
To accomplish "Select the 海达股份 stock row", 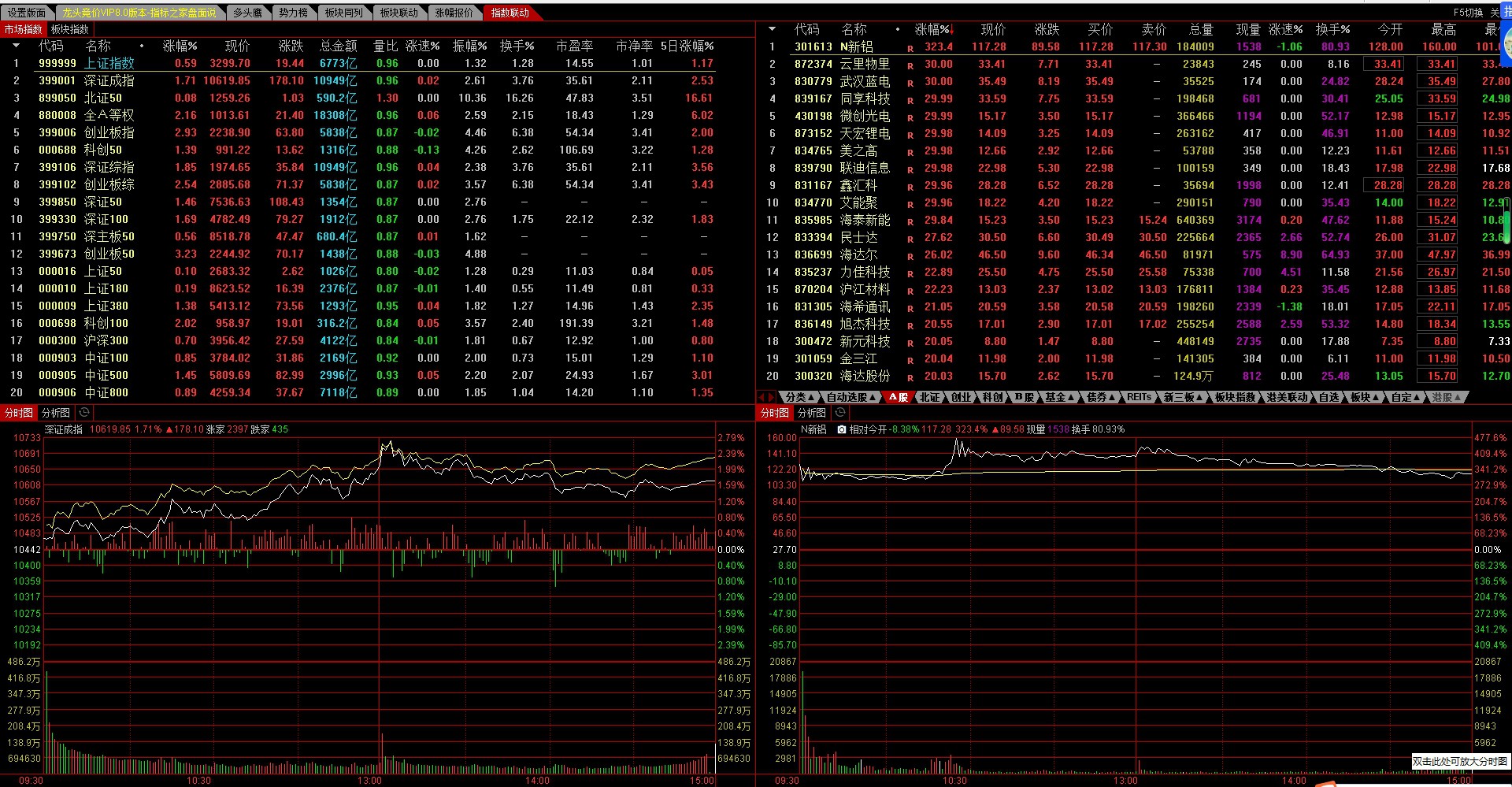I will (x=1134, y=376).
